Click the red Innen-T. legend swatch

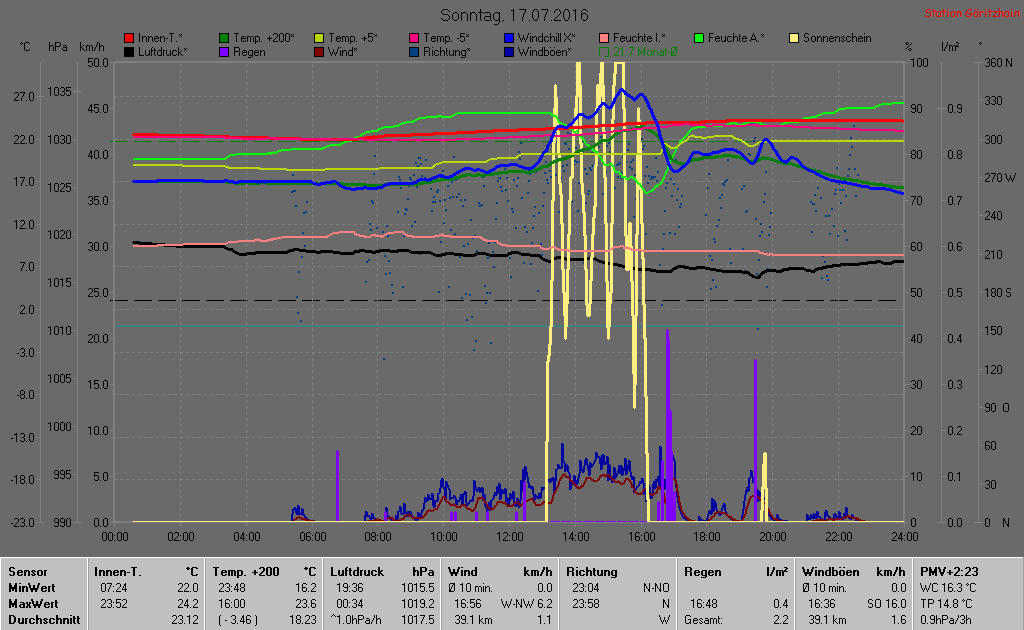tap(129, 39)
